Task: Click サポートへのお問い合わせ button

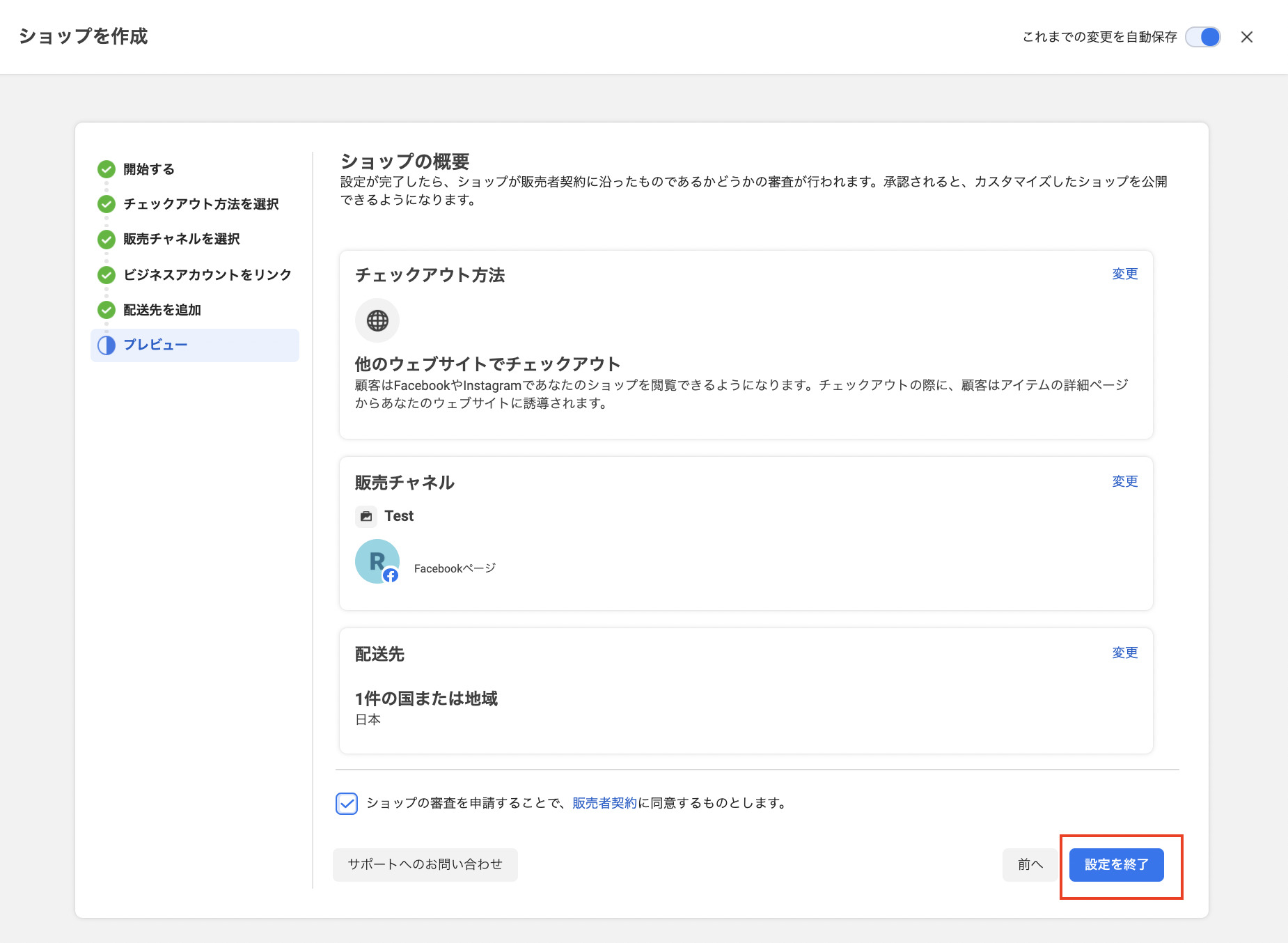Action: (x=425, y=865)
